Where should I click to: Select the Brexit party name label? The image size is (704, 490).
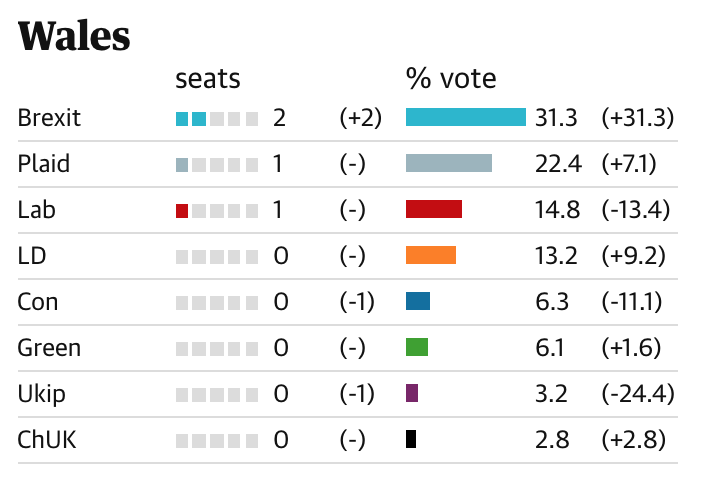pyautogui.click(x=49, y=118)
